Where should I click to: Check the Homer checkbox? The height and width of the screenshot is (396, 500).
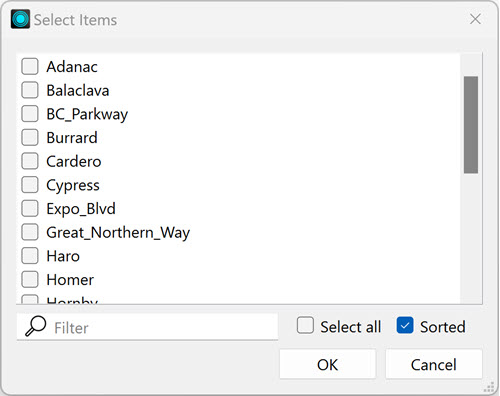[30, 279]
